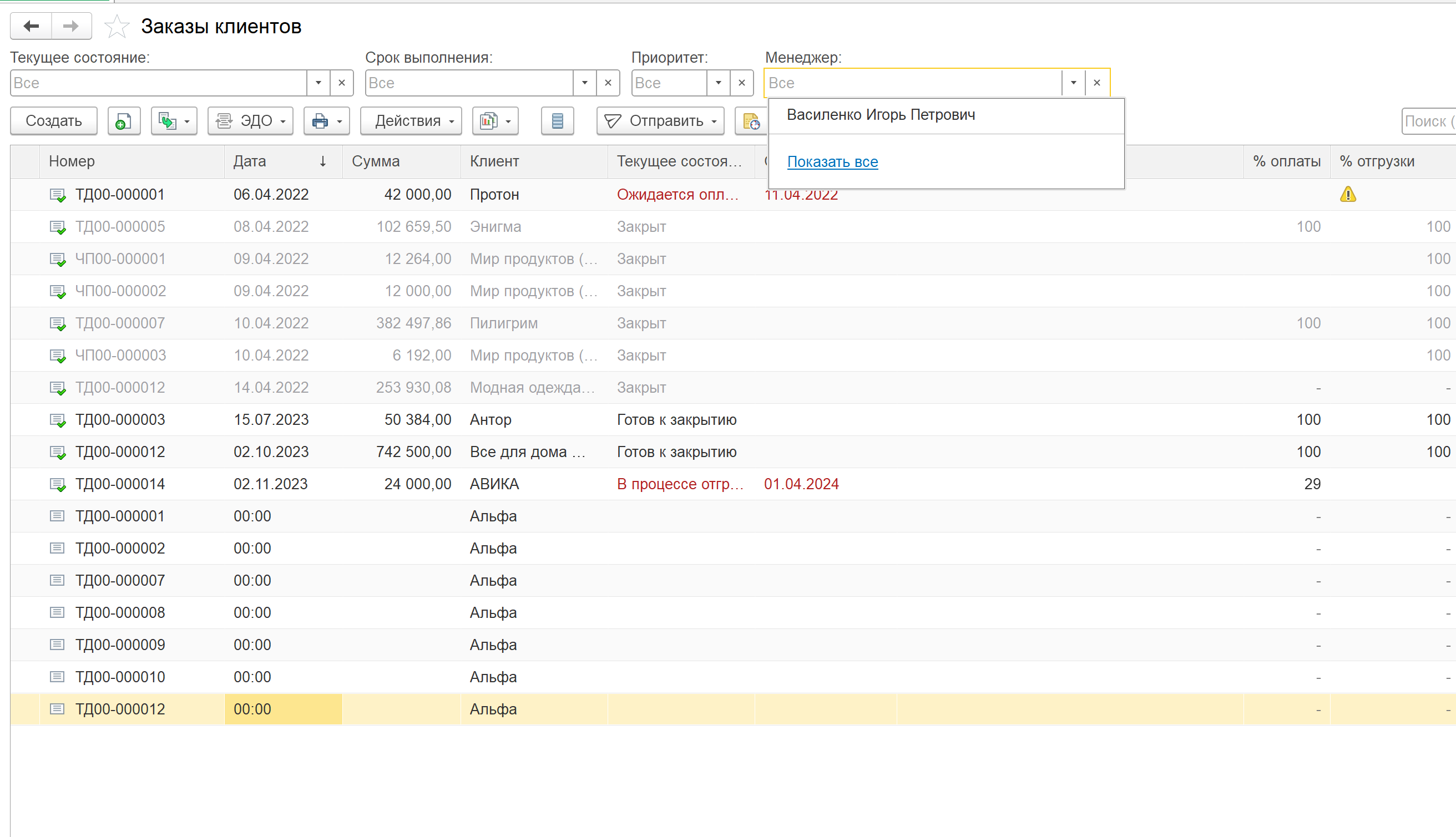Click the Создать button
This screenshot has height=837, width=1456.
click(53, 121)
